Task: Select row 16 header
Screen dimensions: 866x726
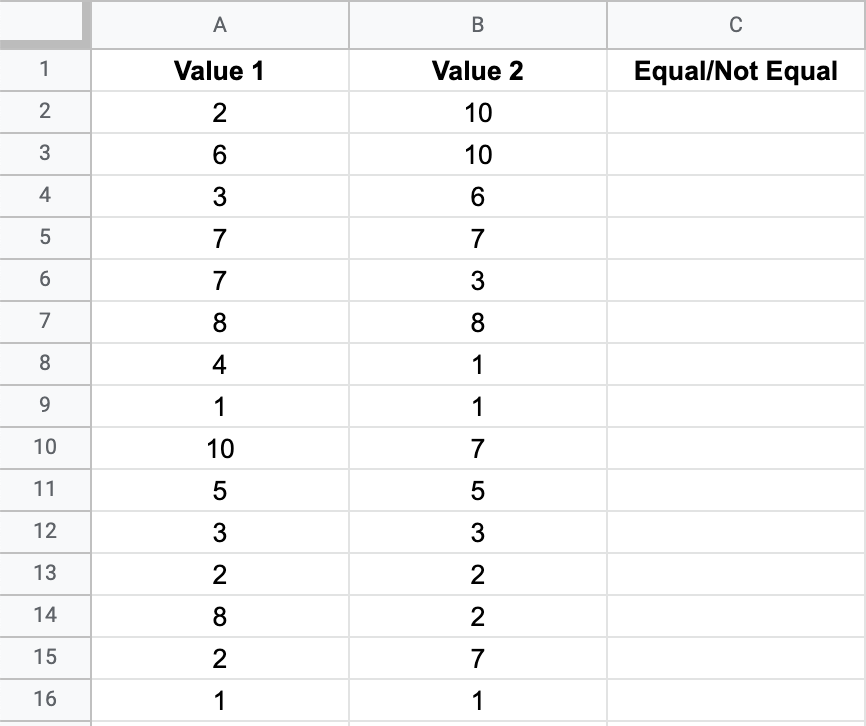Action: pos(45,700)
